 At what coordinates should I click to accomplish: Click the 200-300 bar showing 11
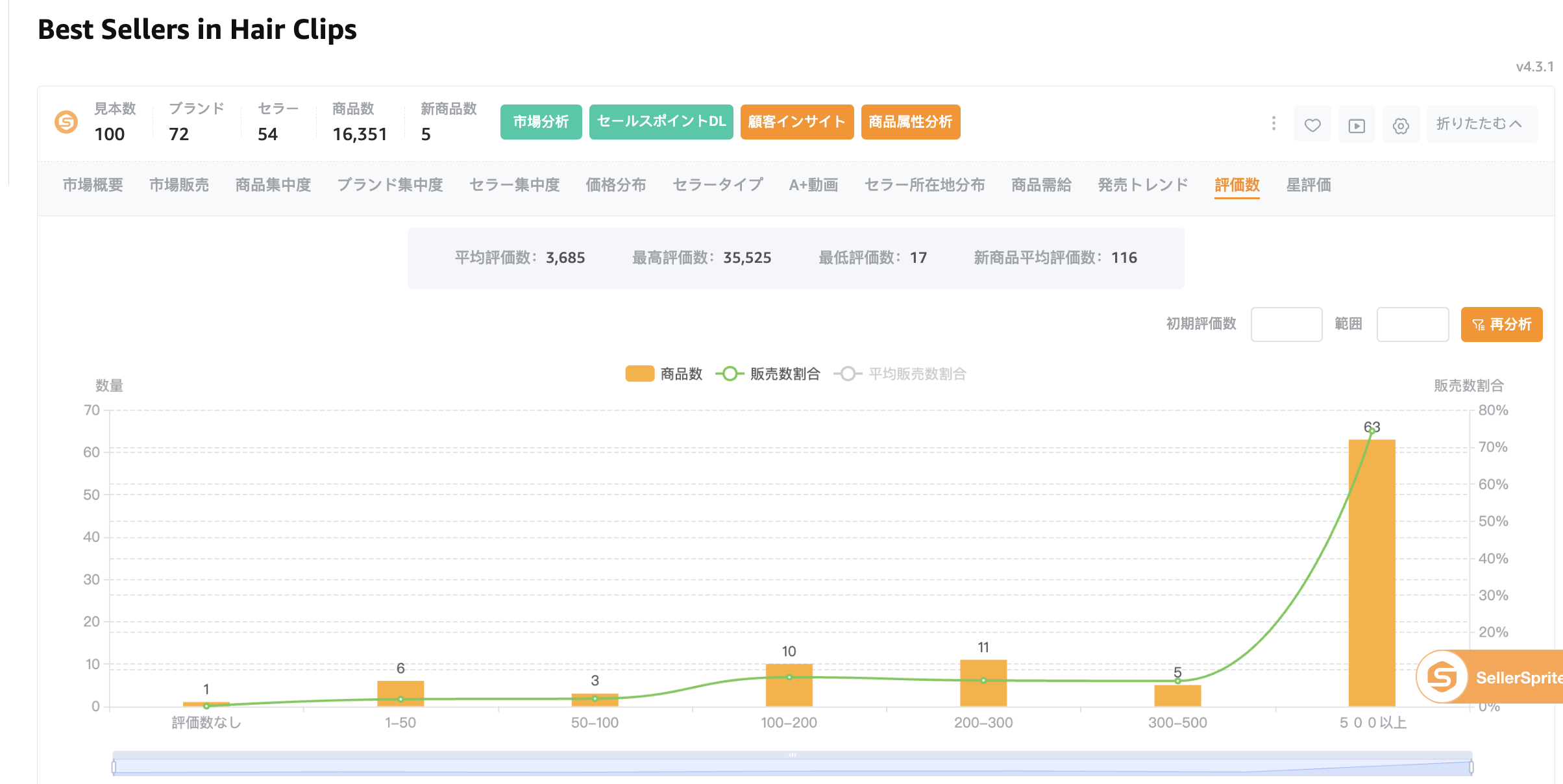pos(983,683)
